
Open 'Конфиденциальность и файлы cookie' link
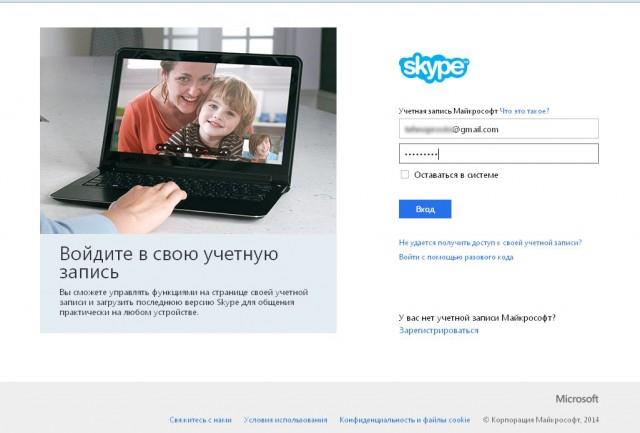(x=404, y=420)
